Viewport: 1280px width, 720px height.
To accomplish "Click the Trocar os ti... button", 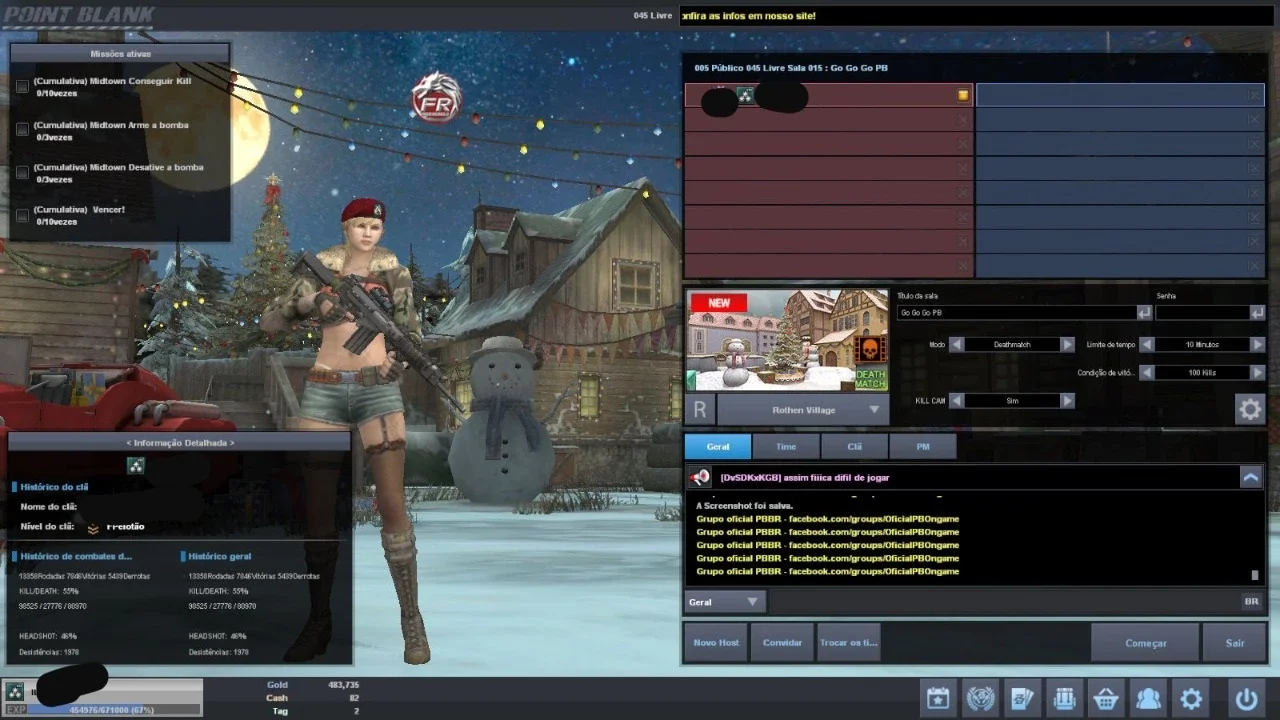I will 848,642.
